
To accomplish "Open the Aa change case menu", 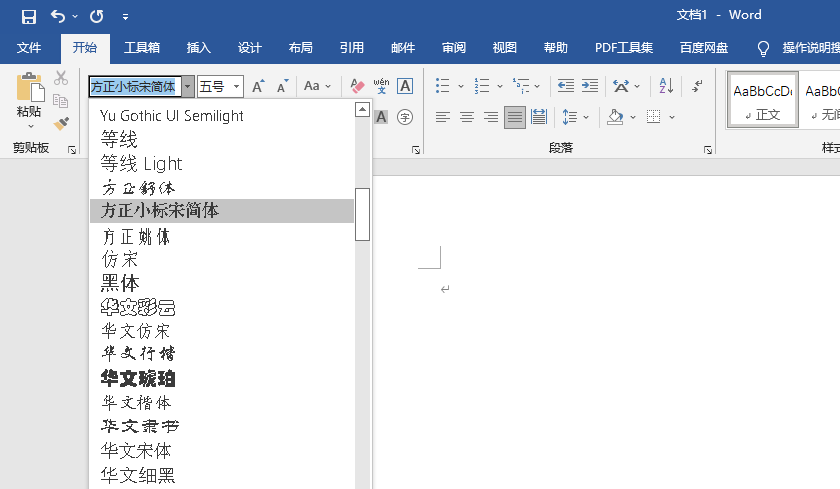I will [317, 86].
